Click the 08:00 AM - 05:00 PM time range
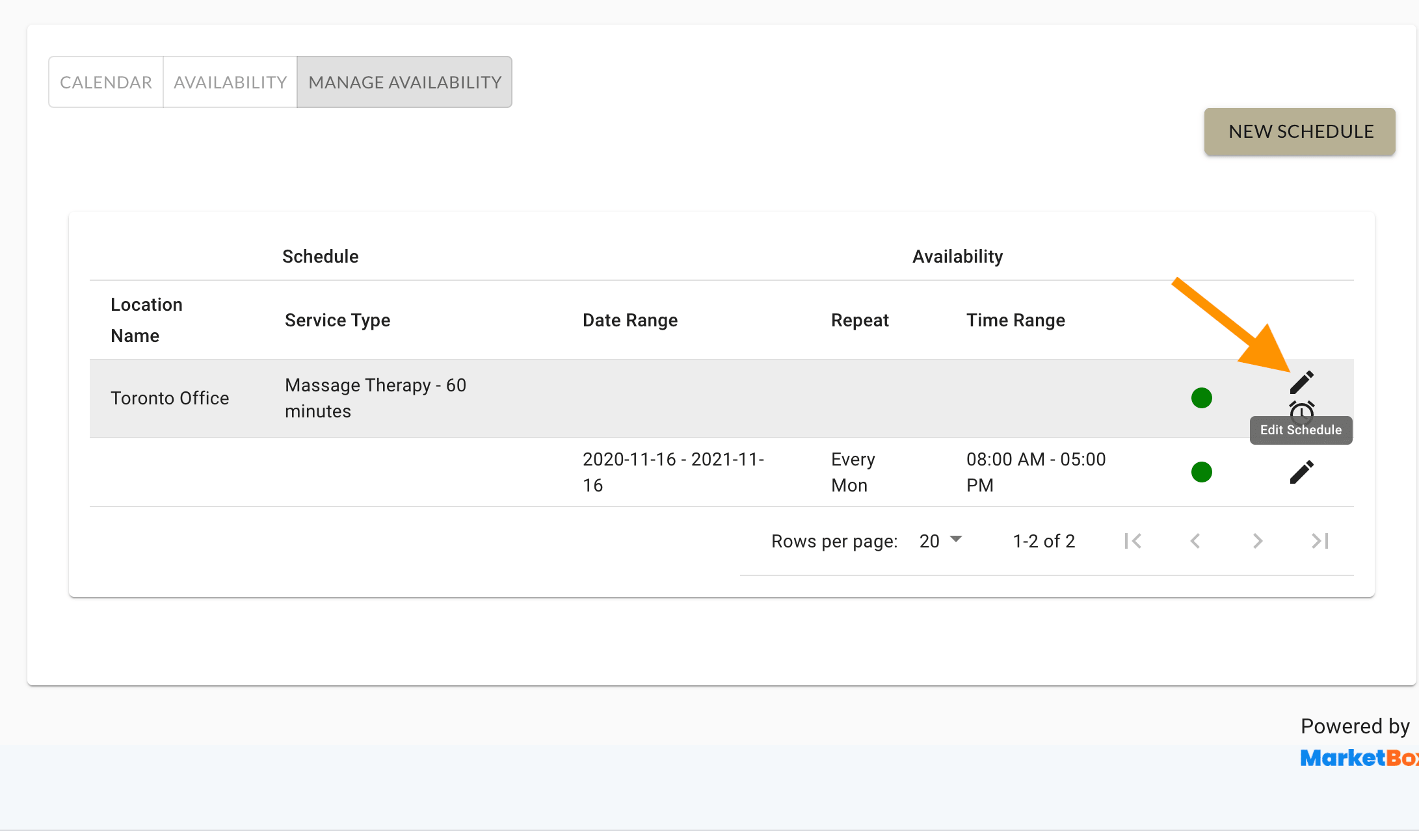The width and height of the screenshot is (1419, 840). pyautogui.click(x=1036, y=472)
